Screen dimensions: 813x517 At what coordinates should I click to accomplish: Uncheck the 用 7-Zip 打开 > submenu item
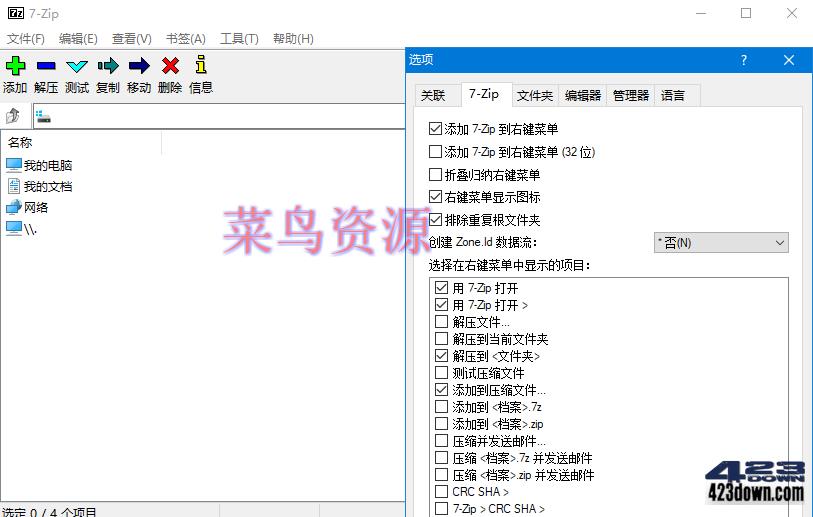(441, 304)
